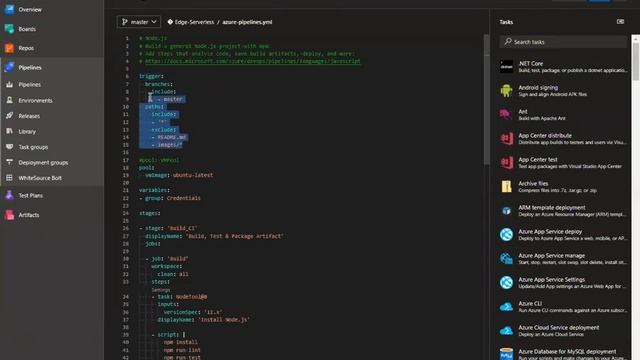Screen dimensions: 640x360
Task: Select the Pipelines hub rocket icon
Action: point(9,67)
